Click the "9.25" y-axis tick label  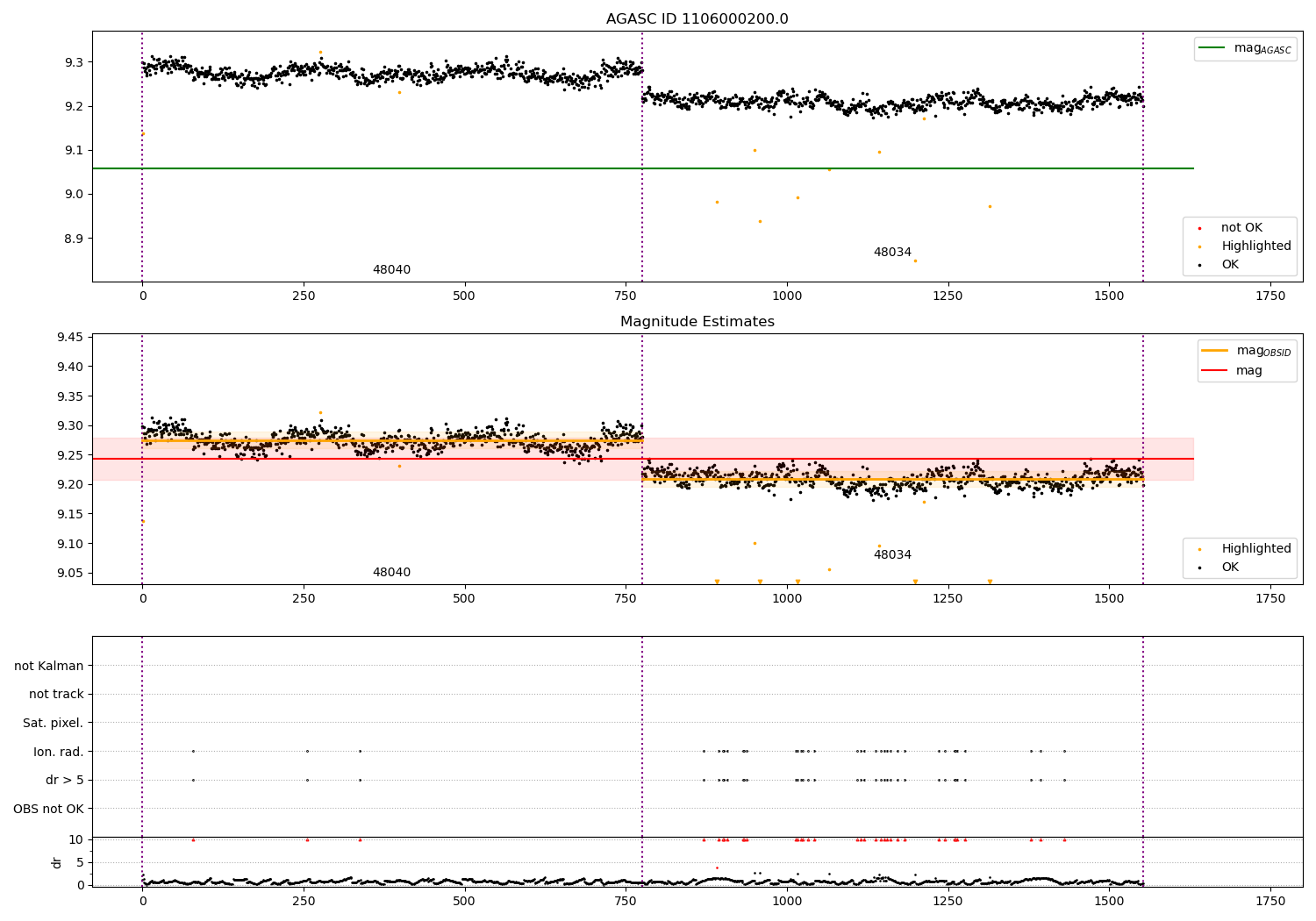pyautogui.click(x=69, y=455)
